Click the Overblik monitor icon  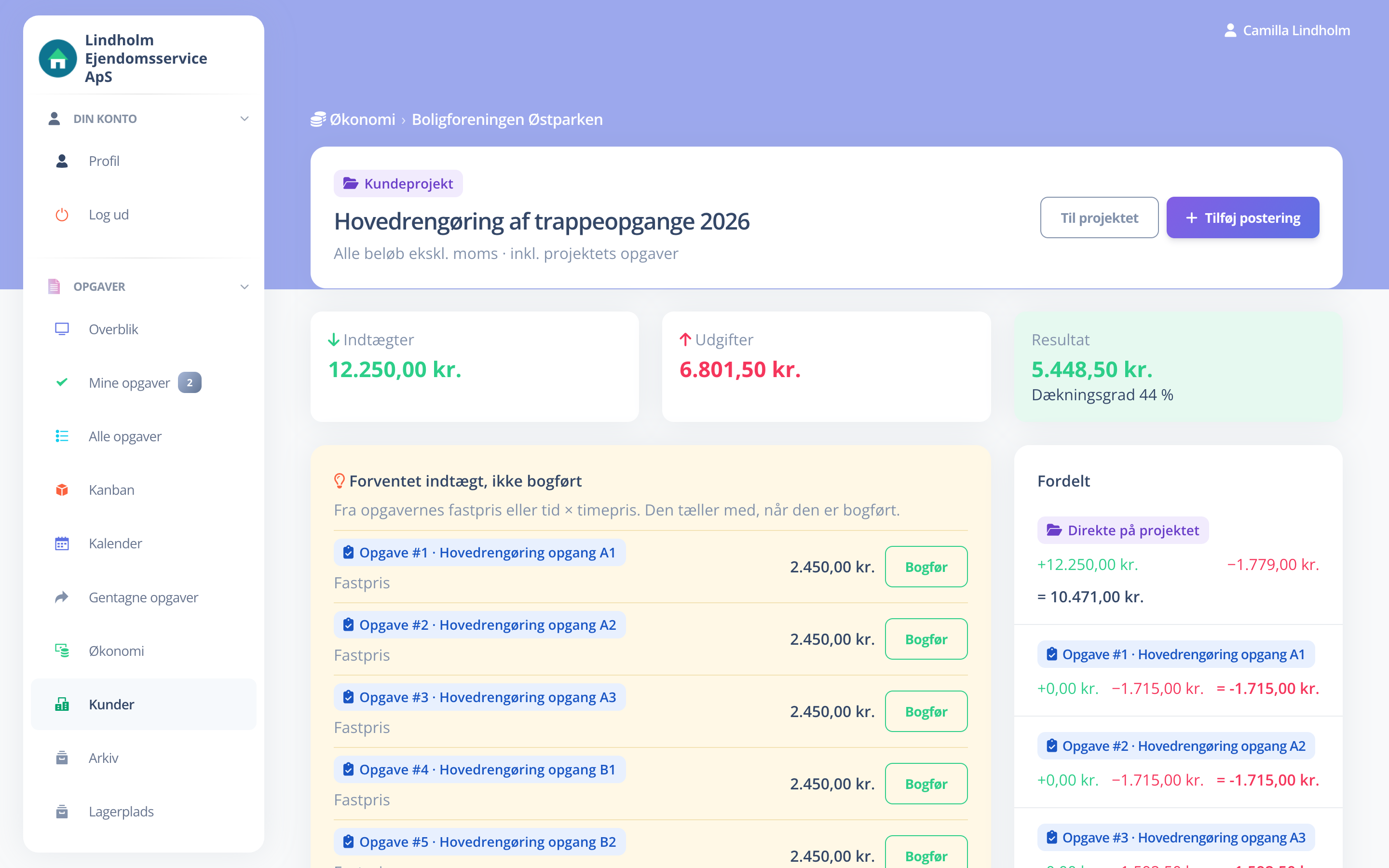click(x=62, y=329)
